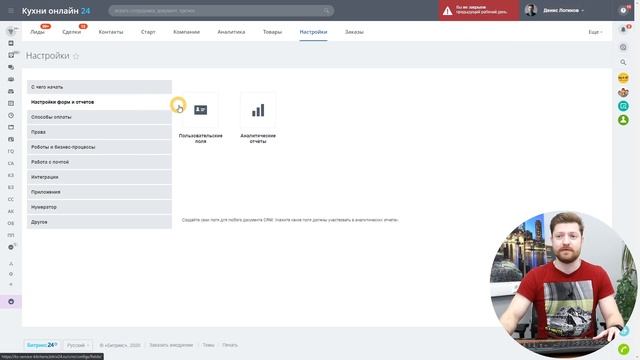Open the hamburger menu beside Кухни онлайн 24
Image resolution: width=640 pixels, height=360 pixels.
pos(11,11)
